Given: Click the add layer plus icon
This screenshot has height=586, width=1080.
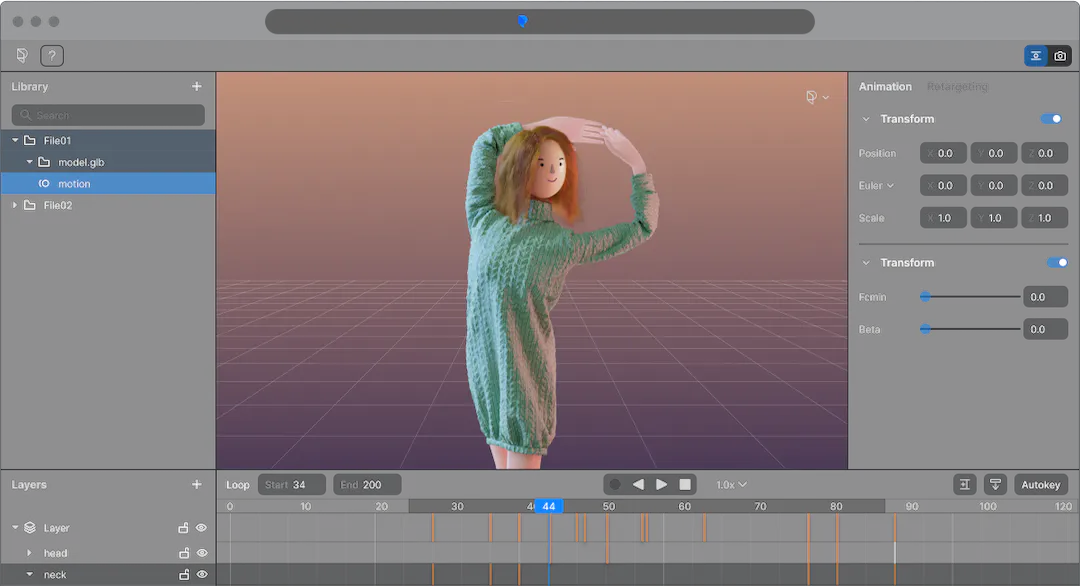Looking at the screenshot, I should coord(197,485).
